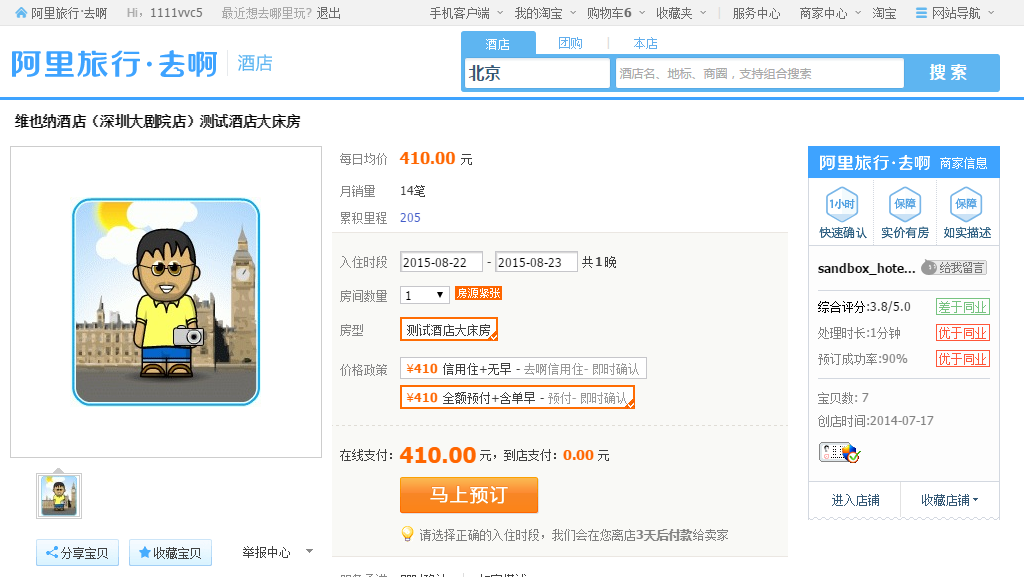Image resolution: width=1024 pixels, height=577 pixels.
Task: Click the 举报中心 link
Action: click(x=266, y=552)
